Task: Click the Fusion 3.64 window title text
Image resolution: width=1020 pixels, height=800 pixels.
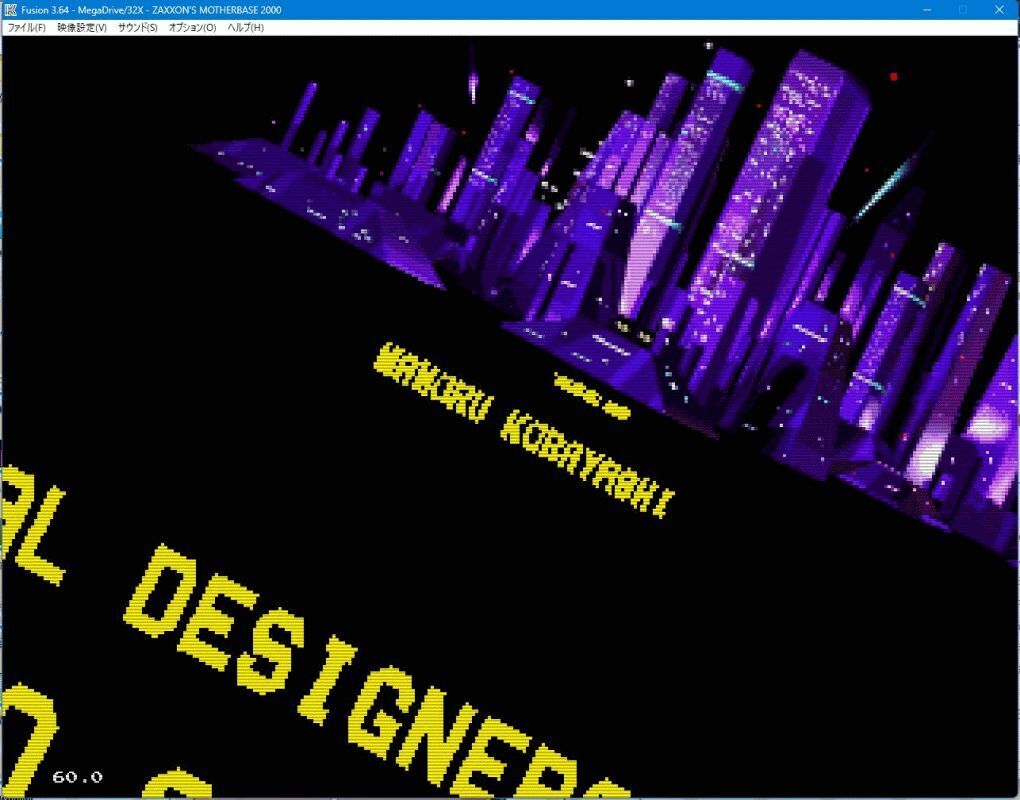Action: point(151,10)
